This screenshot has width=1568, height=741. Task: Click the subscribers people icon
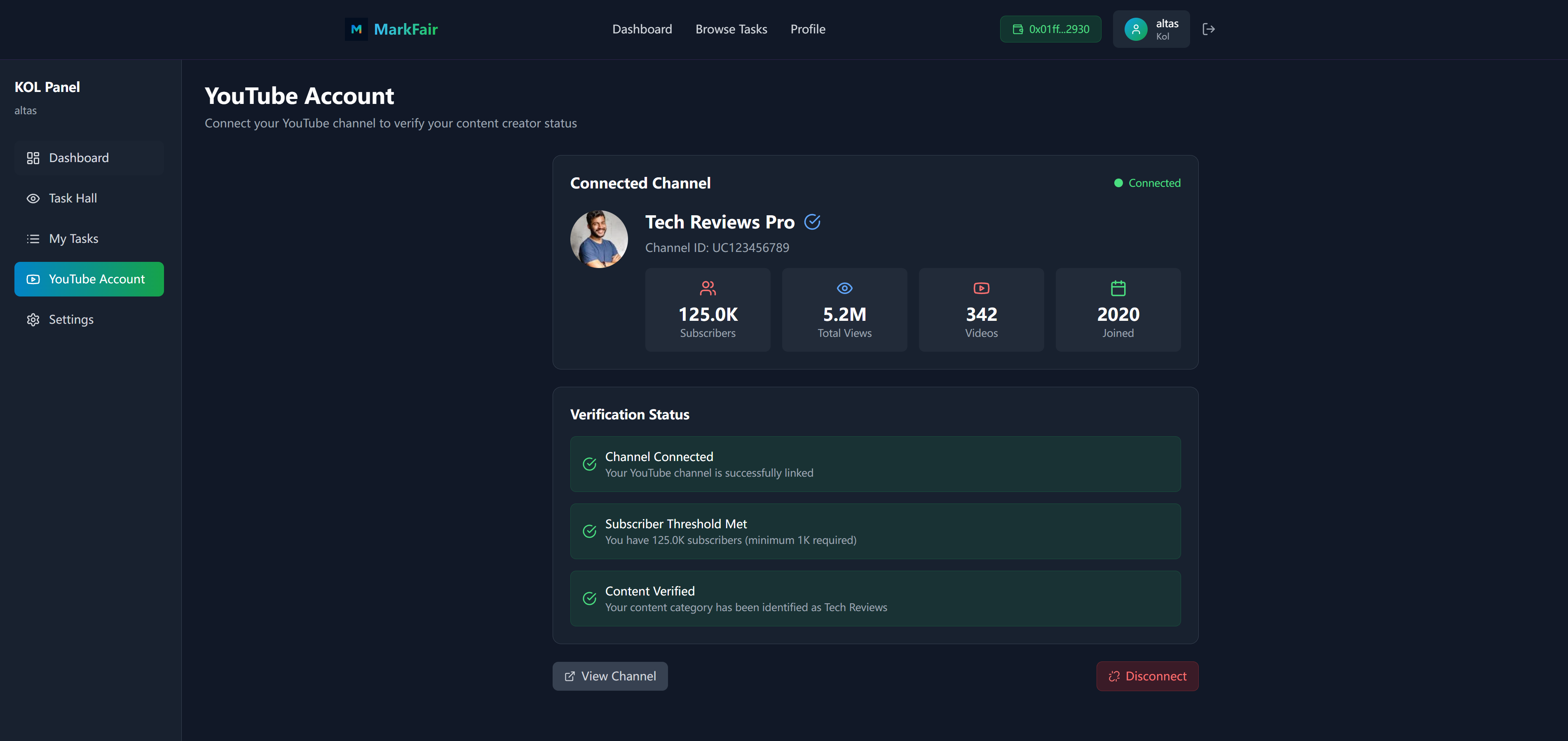coord(707,288)
